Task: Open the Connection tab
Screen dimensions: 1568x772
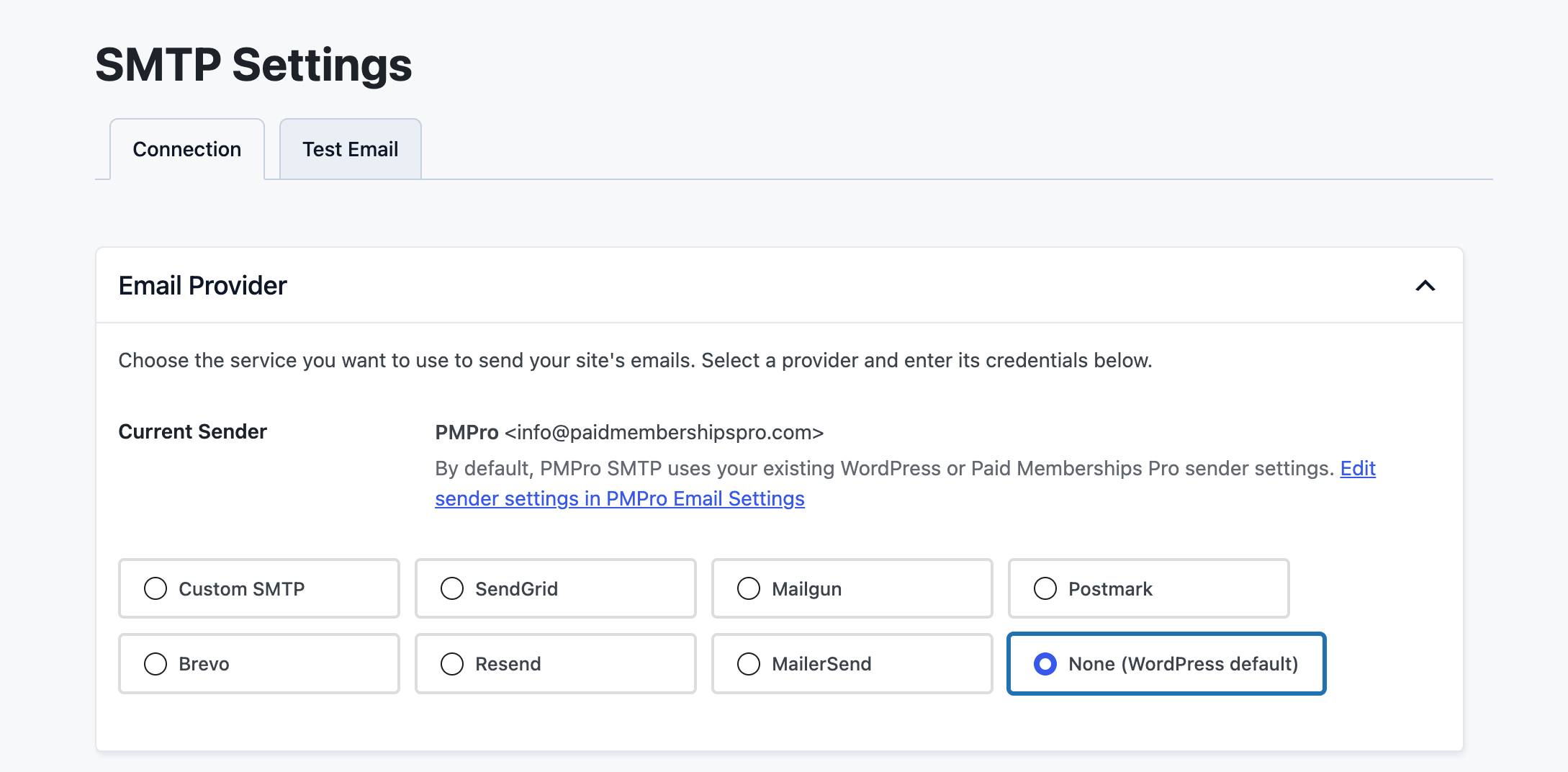Action: click(186, 149)
